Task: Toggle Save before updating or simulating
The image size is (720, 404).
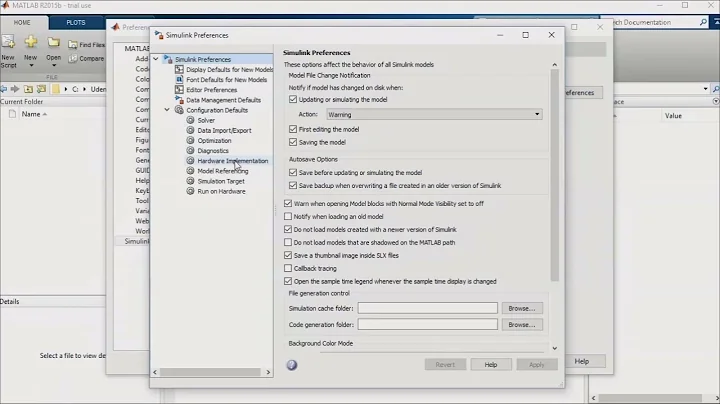Action: [293, 172]
